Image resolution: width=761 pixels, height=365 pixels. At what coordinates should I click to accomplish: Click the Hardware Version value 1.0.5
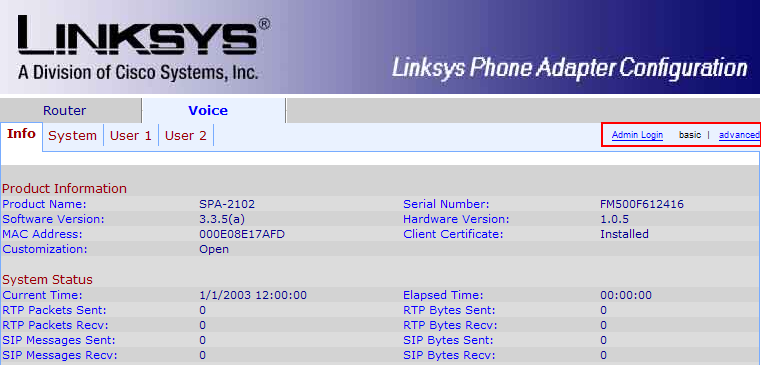point(614,219)
